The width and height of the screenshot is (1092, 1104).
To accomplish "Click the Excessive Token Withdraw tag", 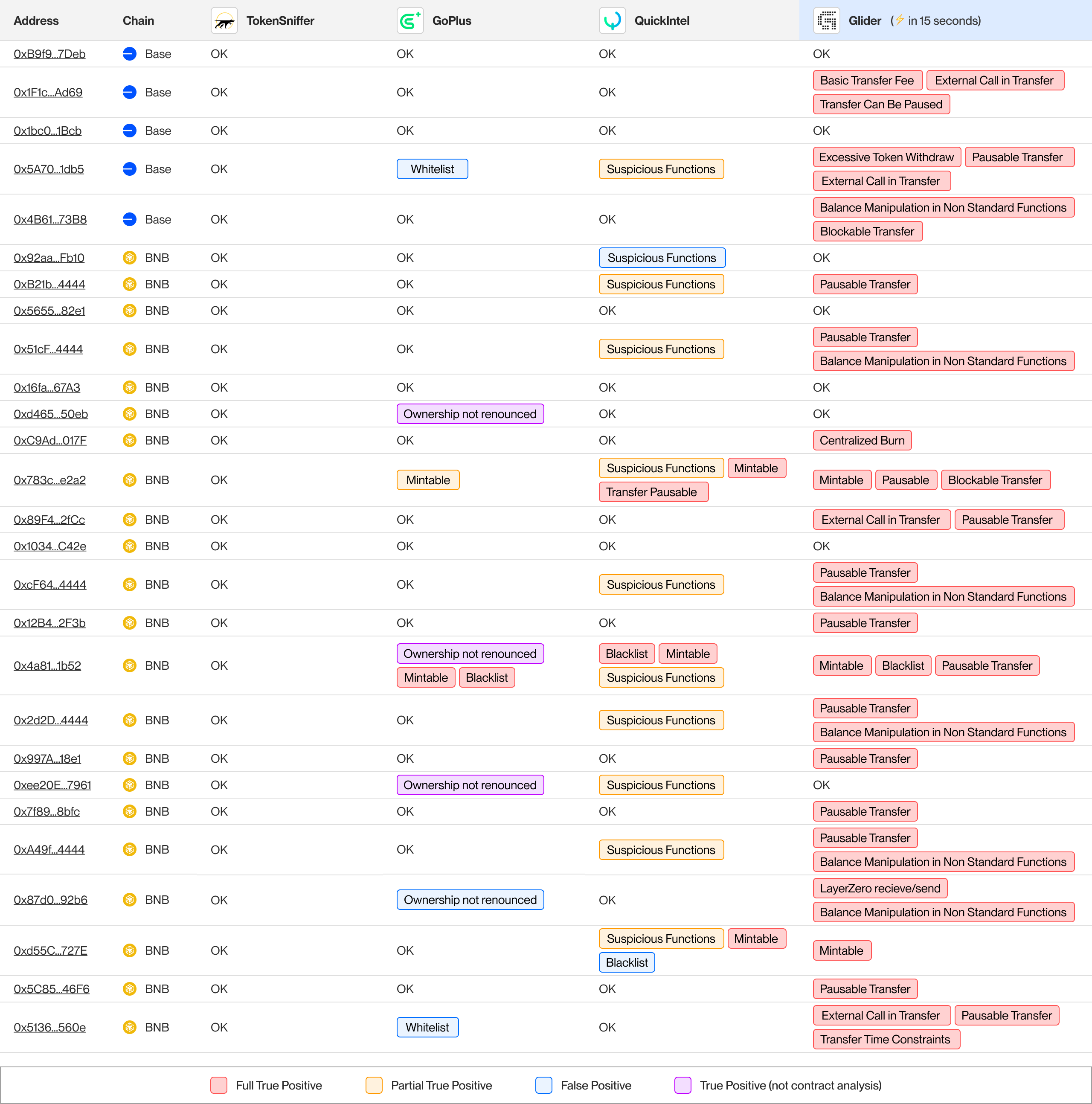I will (886, 157).
